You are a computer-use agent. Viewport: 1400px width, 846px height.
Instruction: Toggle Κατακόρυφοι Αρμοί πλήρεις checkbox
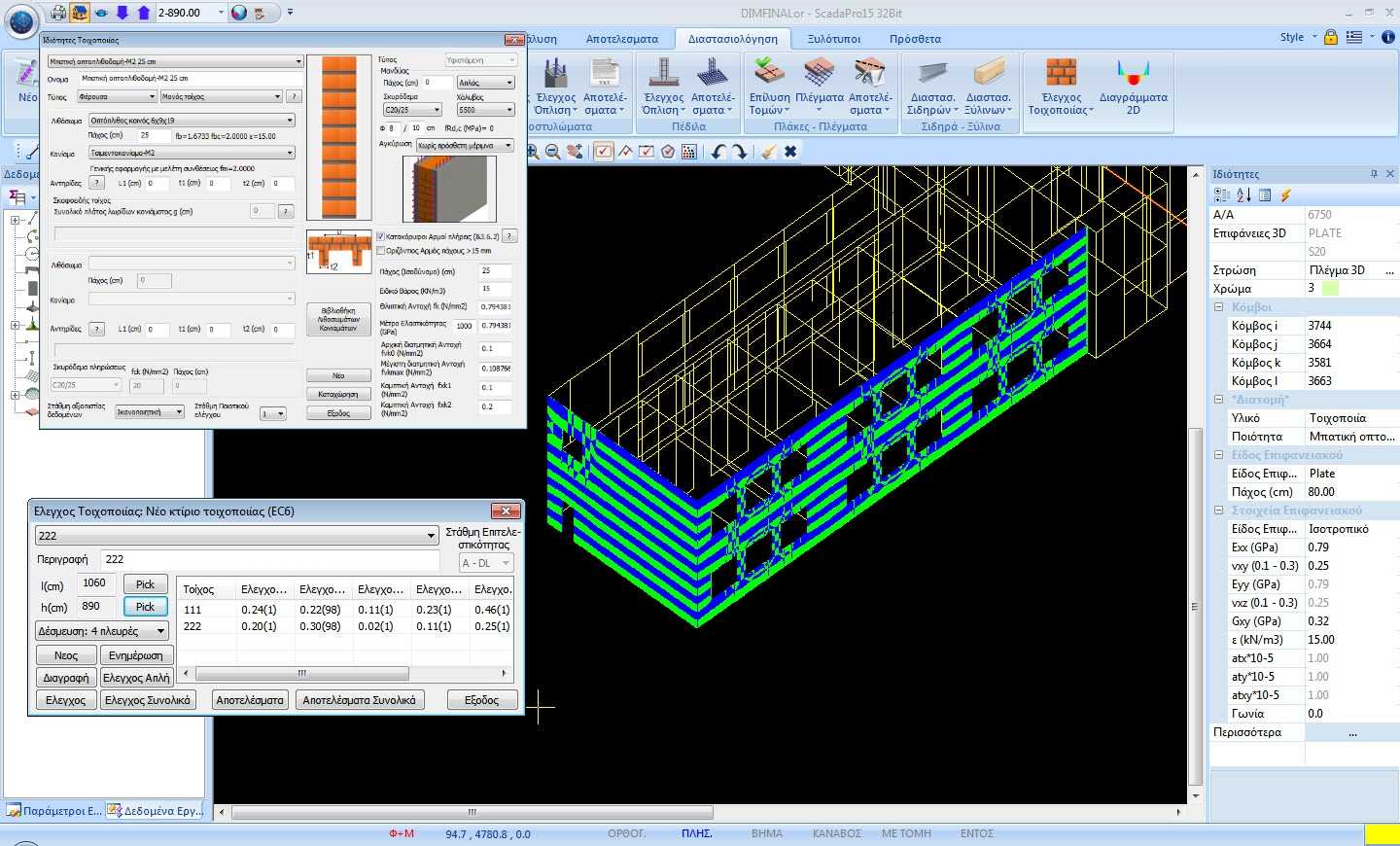coord(381,236)
